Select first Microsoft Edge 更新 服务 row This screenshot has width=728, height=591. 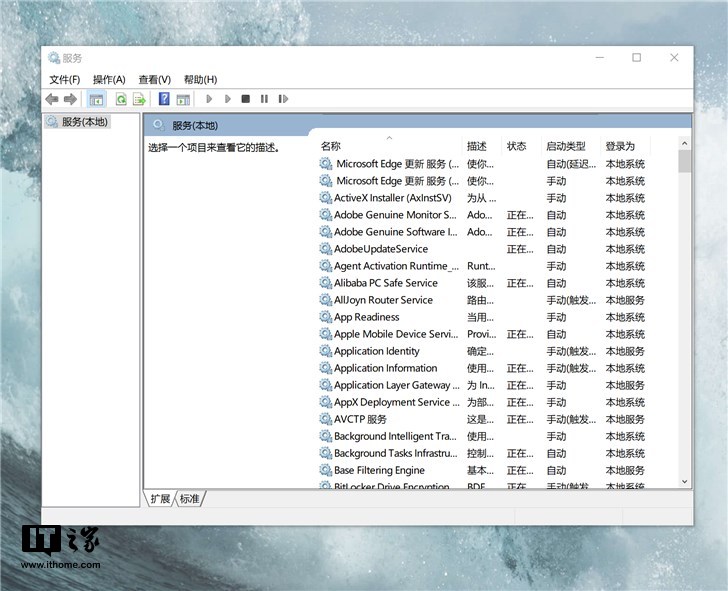coord(483,164)
